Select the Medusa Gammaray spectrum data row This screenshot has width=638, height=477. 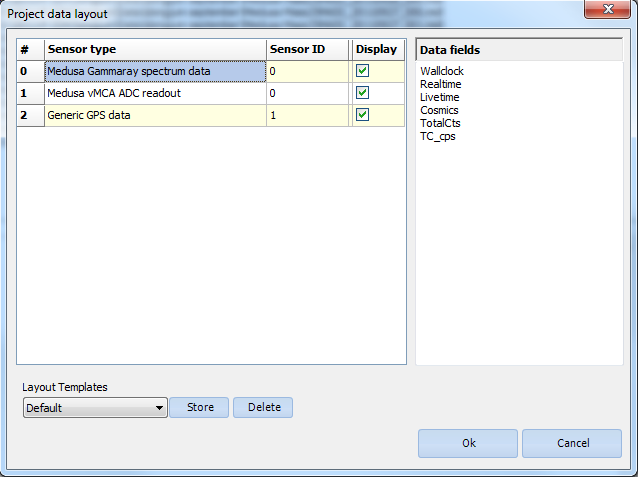click(x=154, y=71)
